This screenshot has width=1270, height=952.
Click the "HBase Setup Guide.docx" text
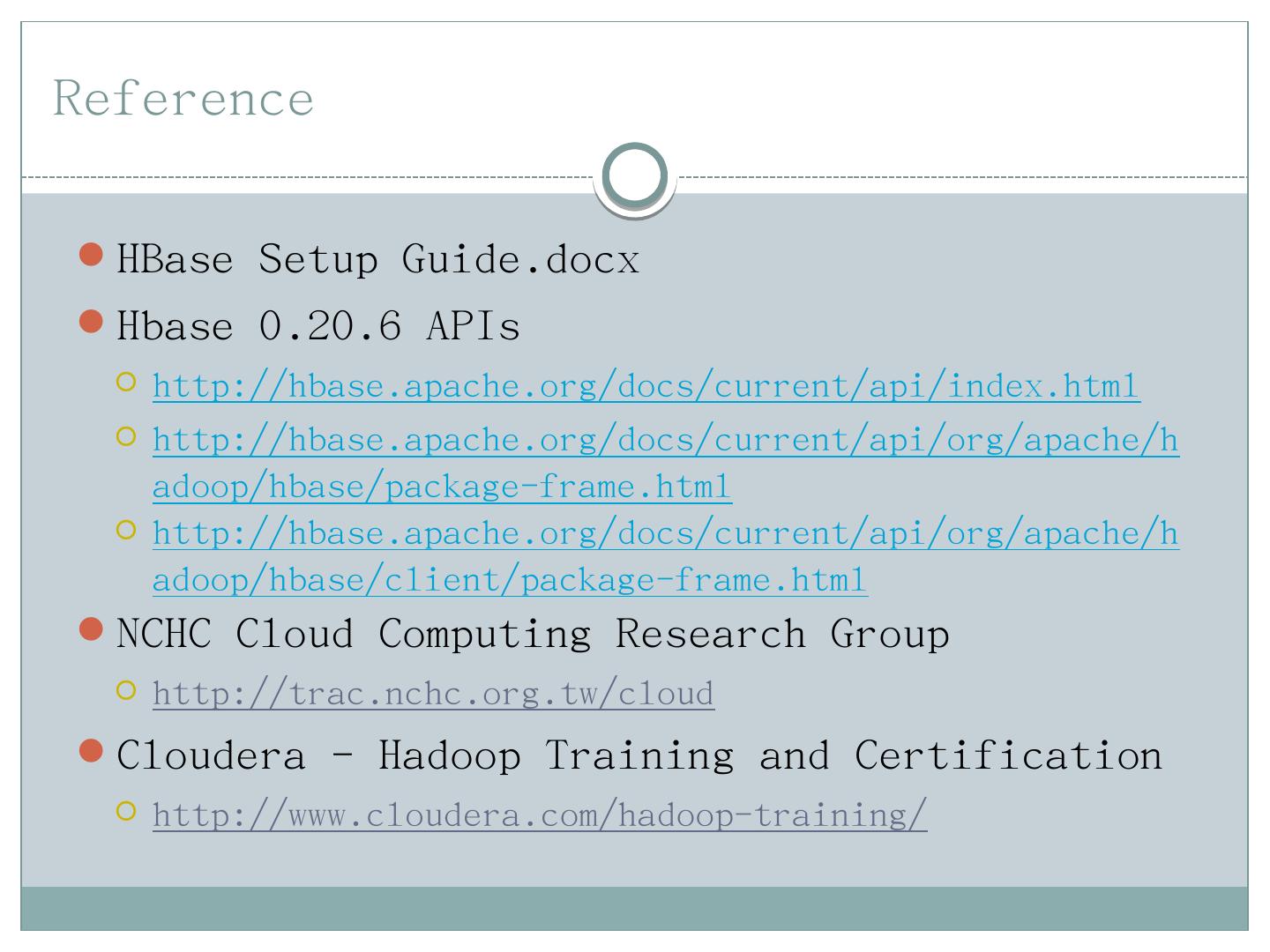[x=377, y=259]
